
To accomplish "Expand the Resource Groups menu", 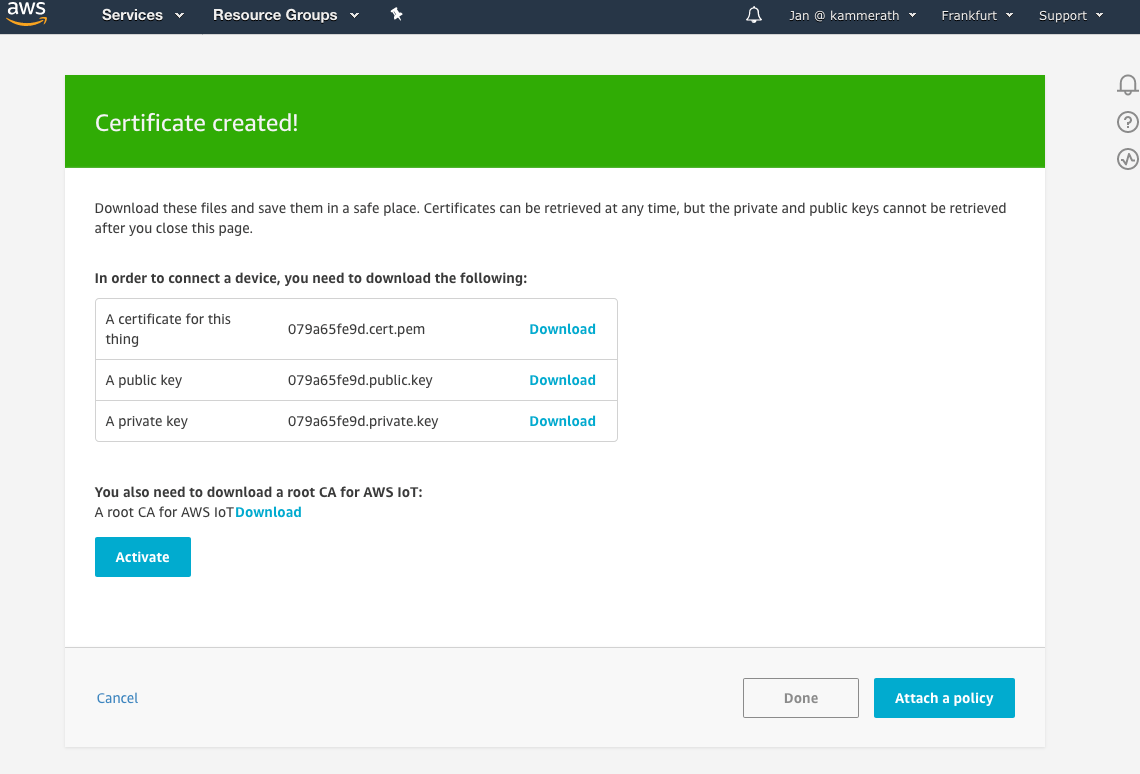I will (286, 15).
